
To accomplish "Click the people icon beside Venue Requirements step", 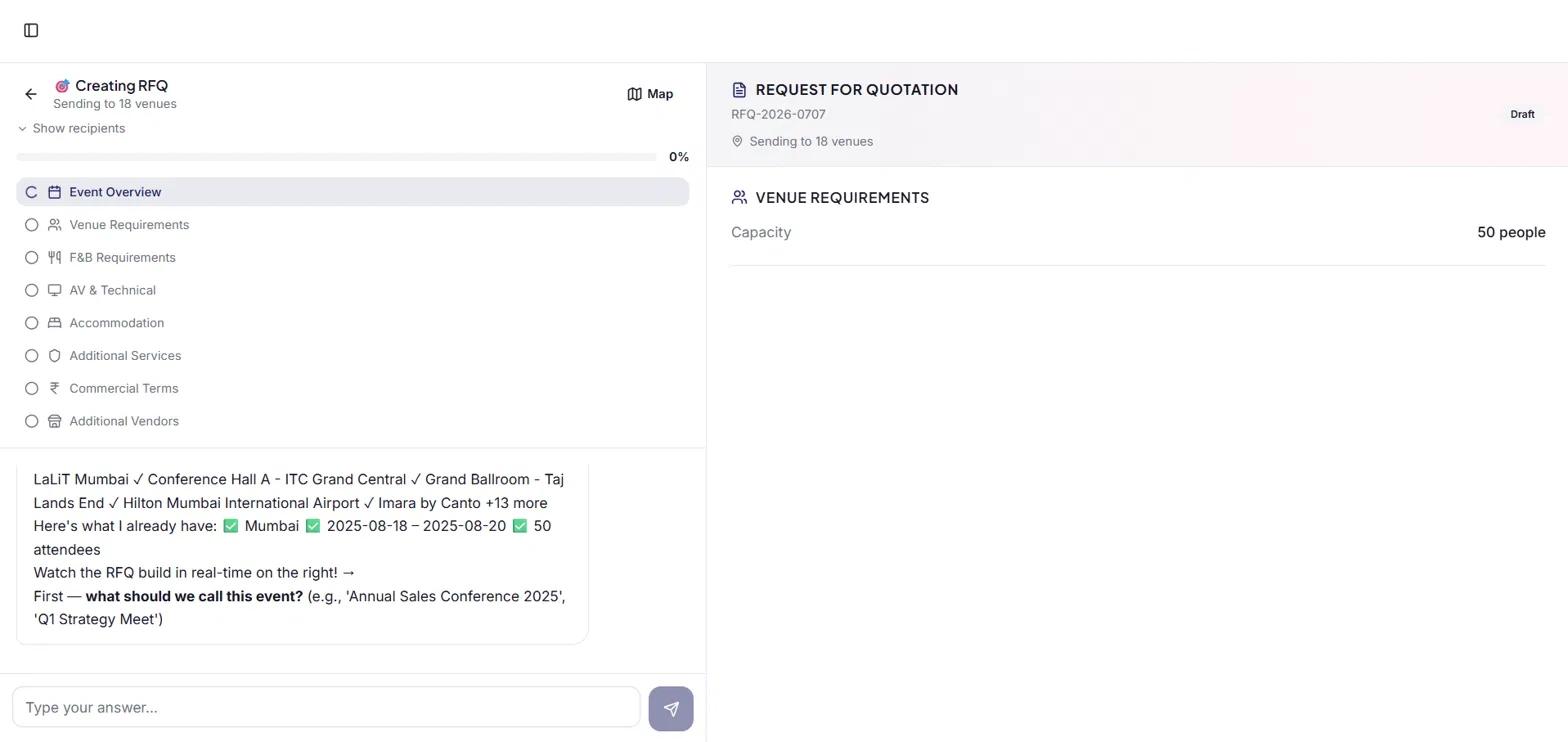I will tap(55, 225).
